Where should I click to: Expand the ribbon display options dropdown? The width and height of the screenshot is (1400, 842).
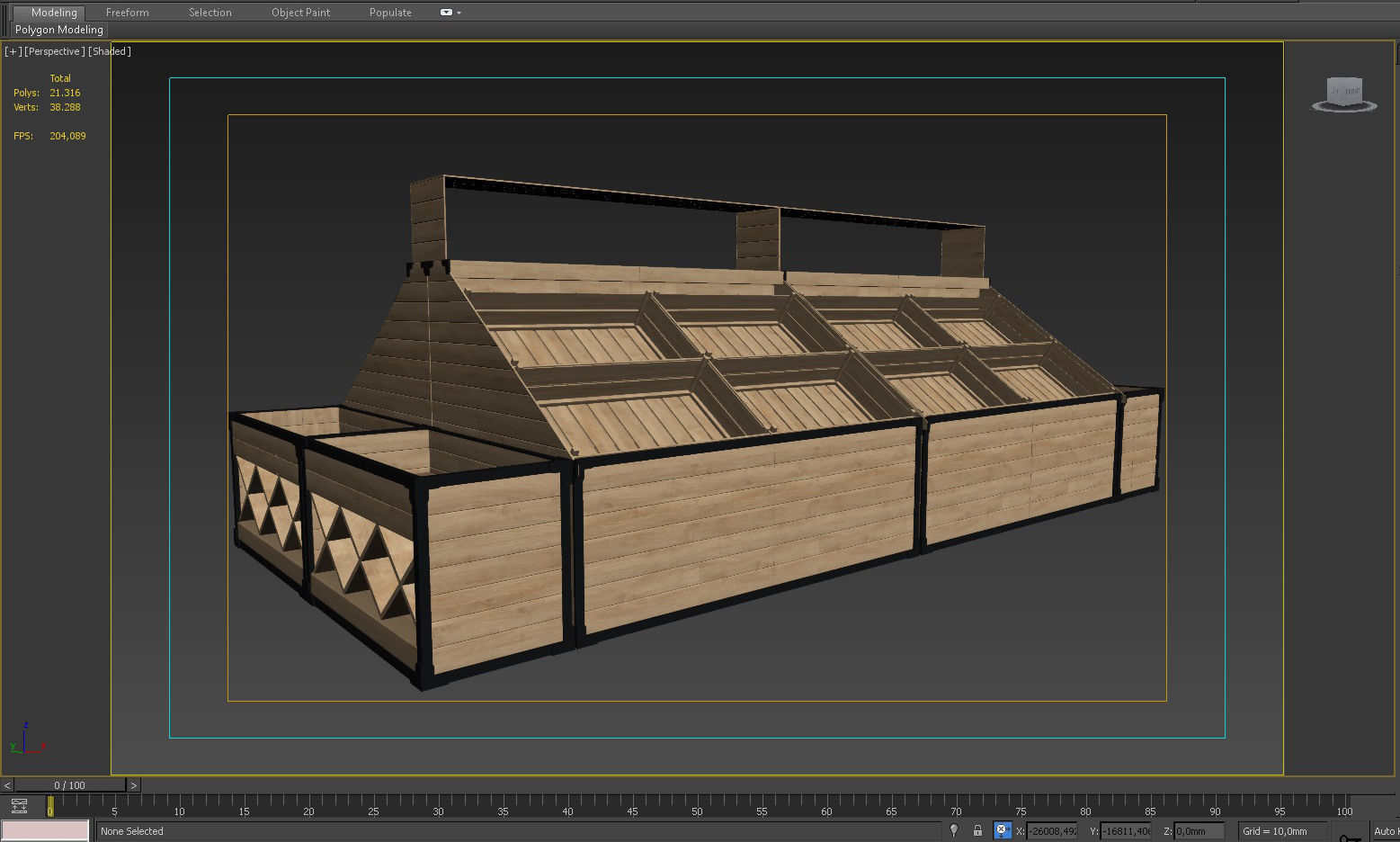click(450, 13)
